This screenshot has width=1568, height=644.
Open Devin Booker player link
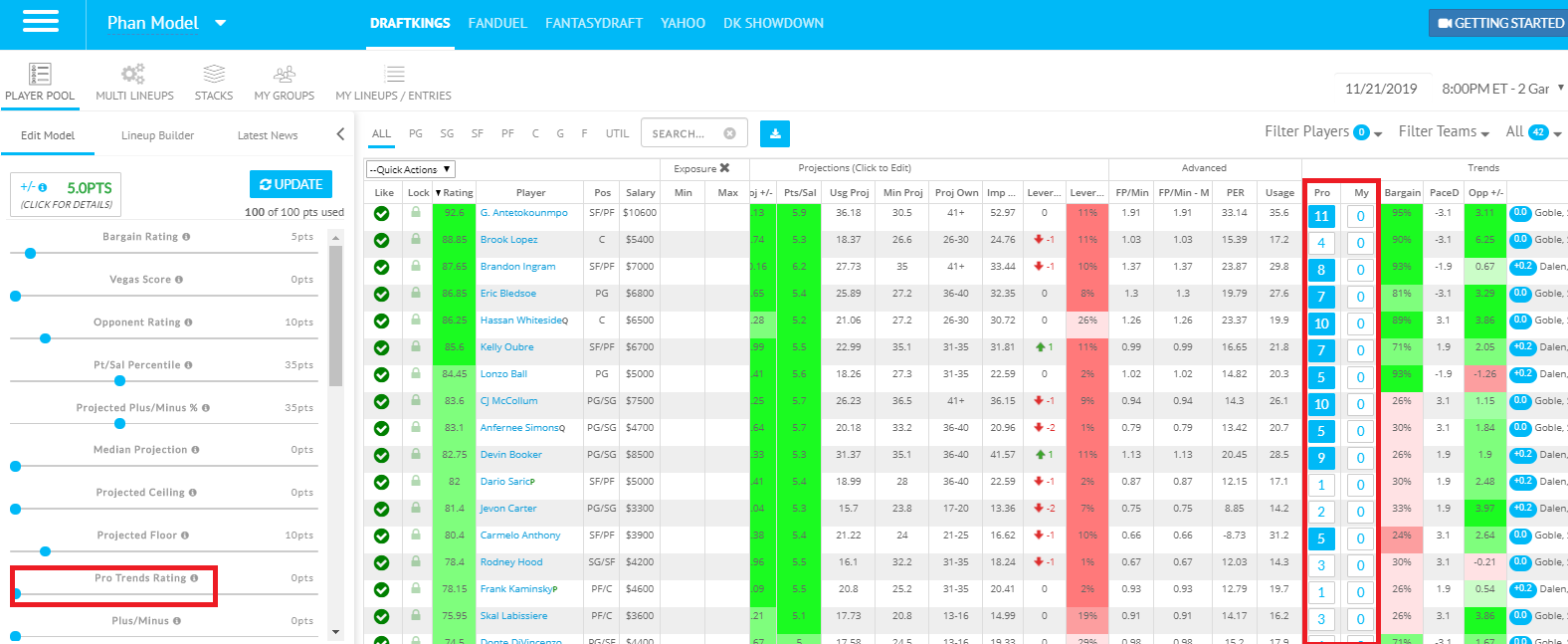[x=511, y=455]
